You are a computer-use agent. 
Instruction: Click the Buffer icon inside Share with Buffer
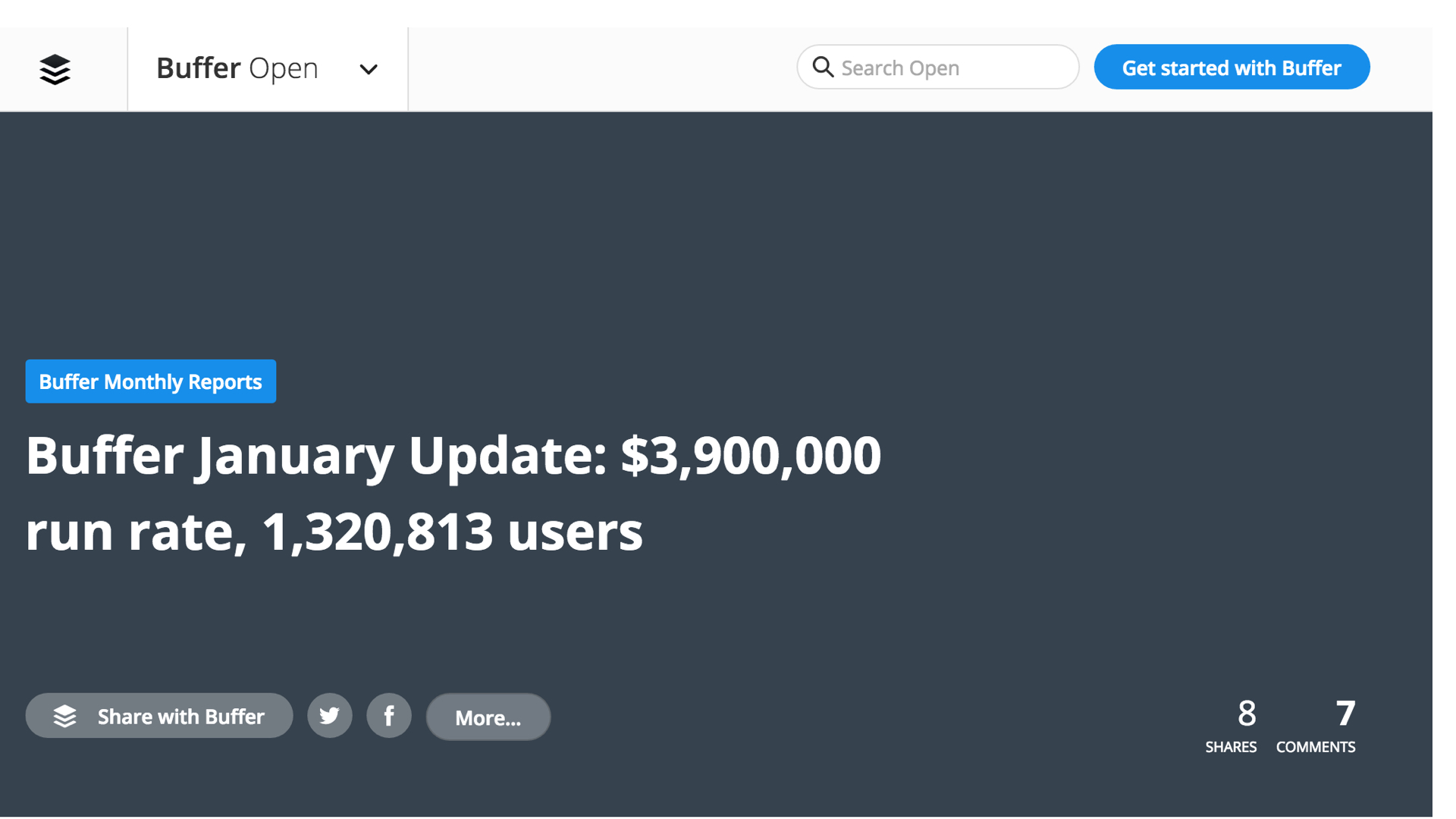65,715
